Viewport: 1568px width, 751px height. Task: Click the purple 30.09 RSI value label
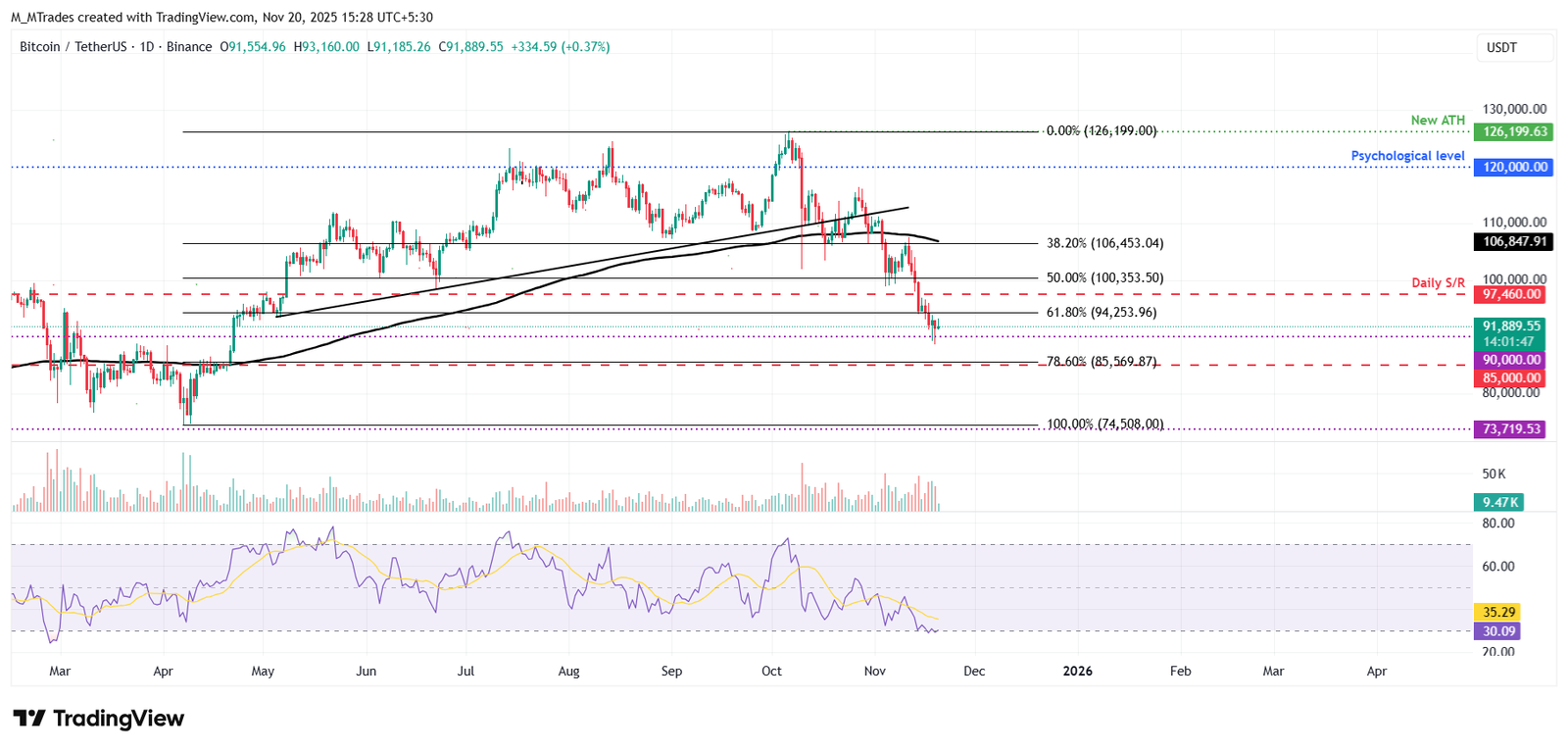[1499, 631]
